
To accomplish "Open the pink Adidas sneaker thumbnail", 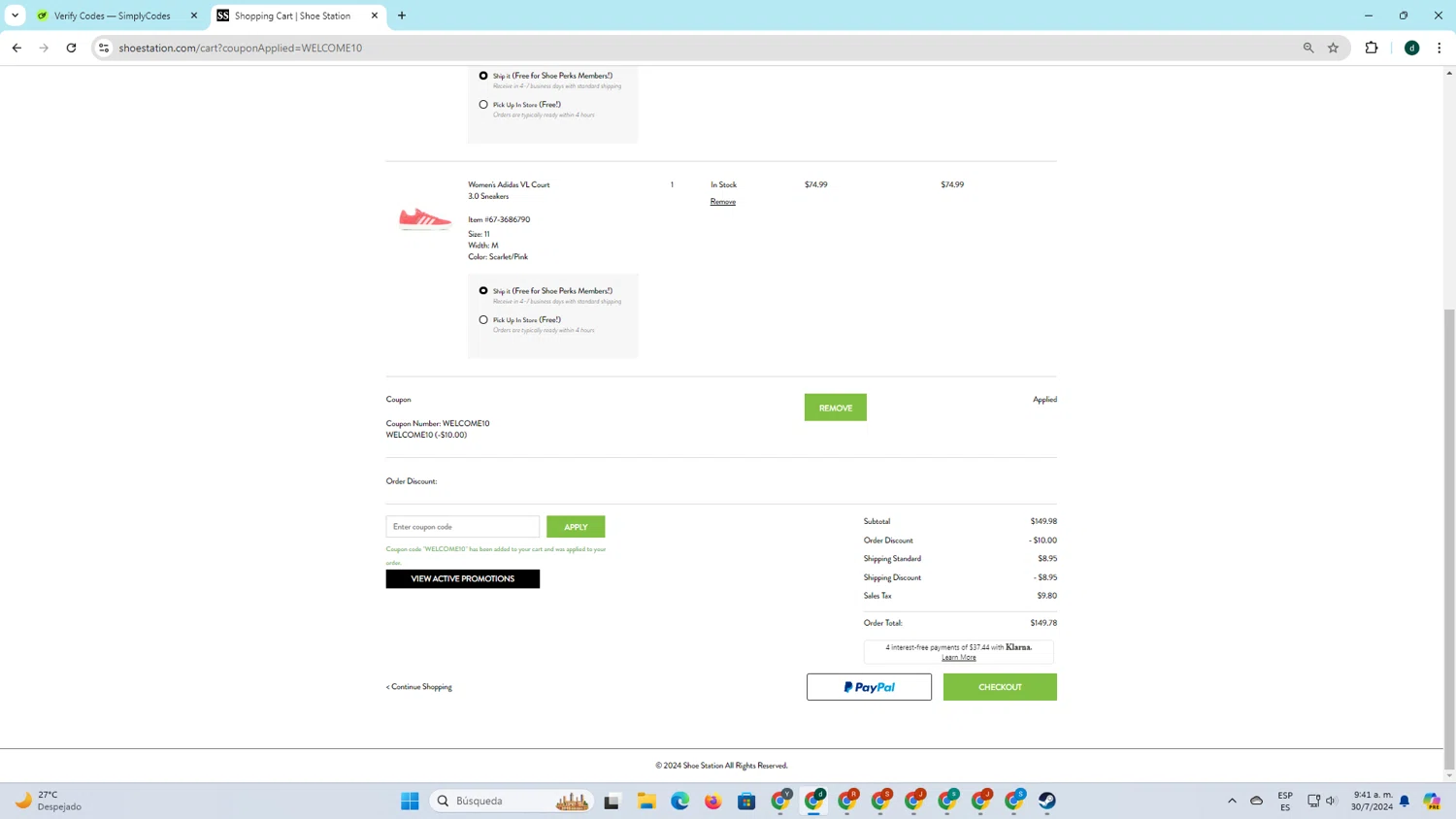I will tap(425, 219).
